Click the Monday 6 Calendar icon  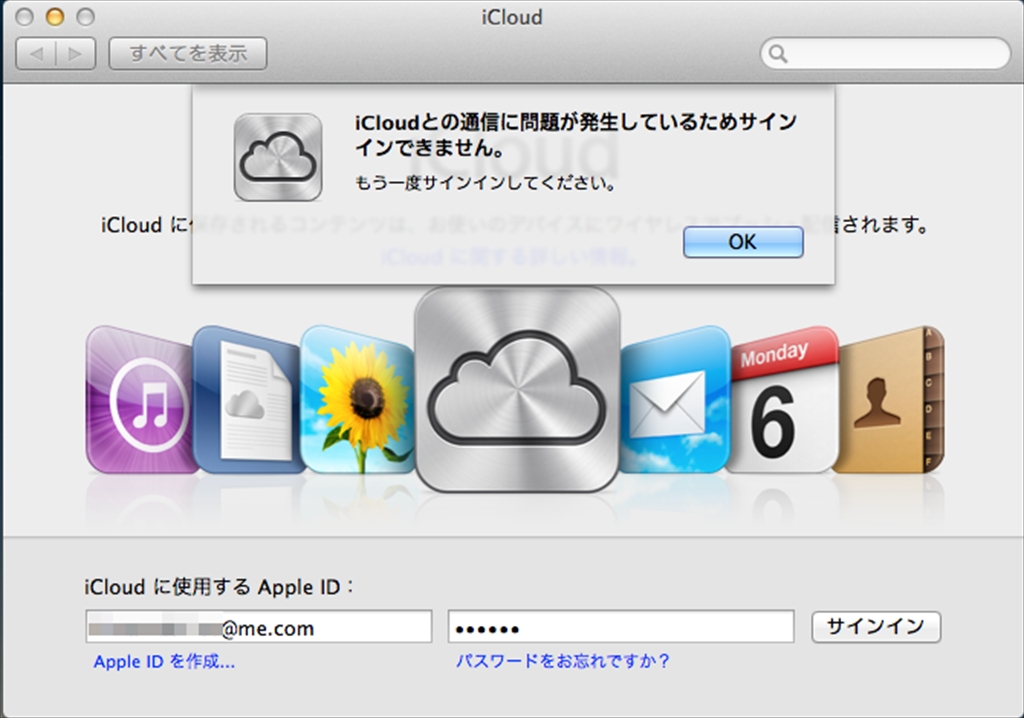(782, 400)
